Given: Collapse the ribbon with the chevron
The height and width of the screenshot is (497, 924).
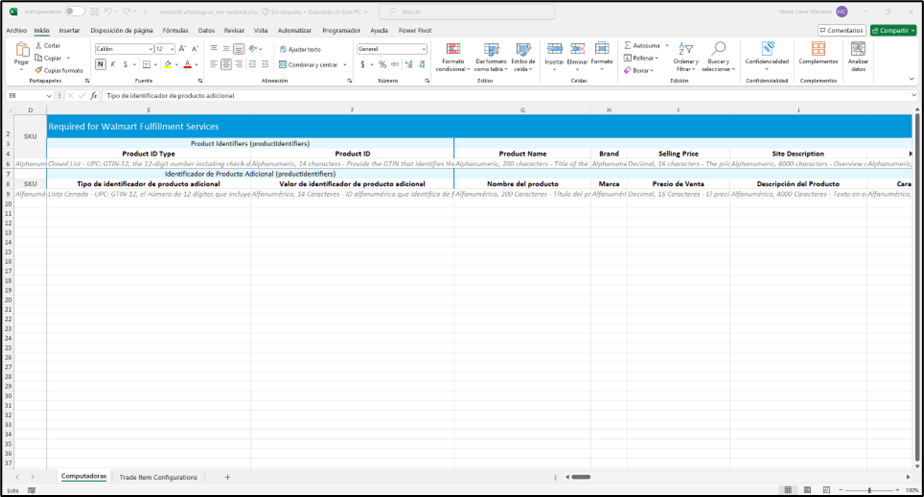Looking at the screenshot, I should 912,79.
